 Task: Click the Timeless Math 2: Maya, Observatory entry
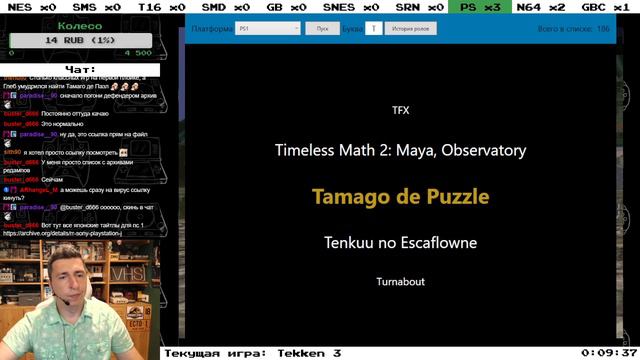coord(400,150)
